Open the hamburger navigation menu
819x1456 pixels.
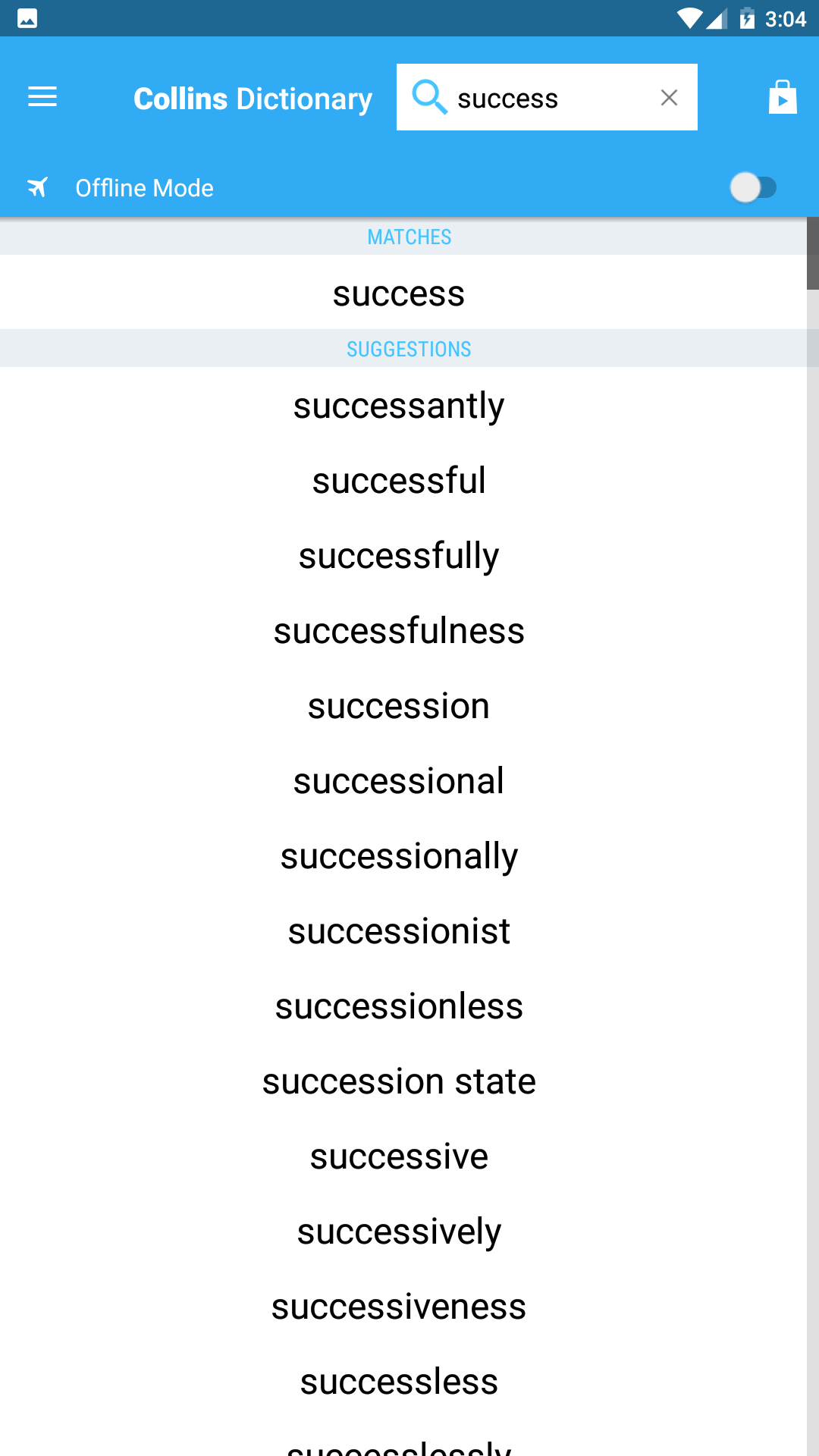tap(42, 97)
